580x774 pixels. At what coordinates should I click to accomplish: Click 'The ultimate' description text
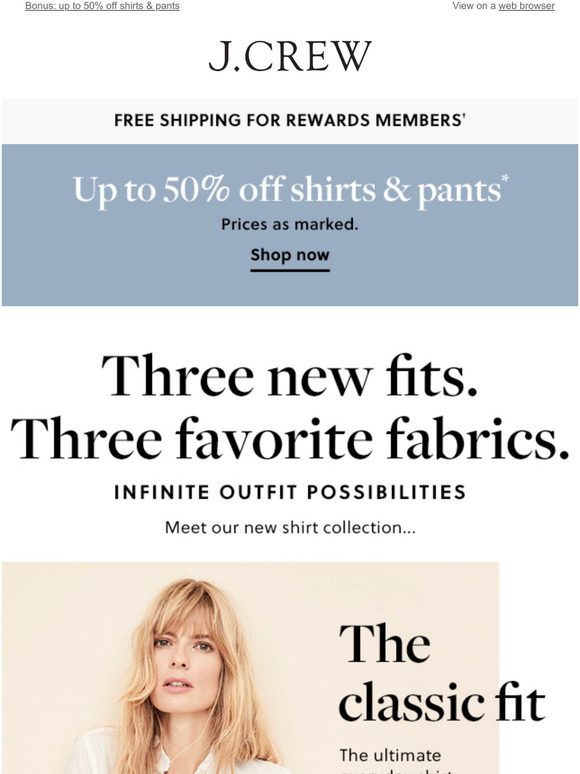(x=390, y=755)
